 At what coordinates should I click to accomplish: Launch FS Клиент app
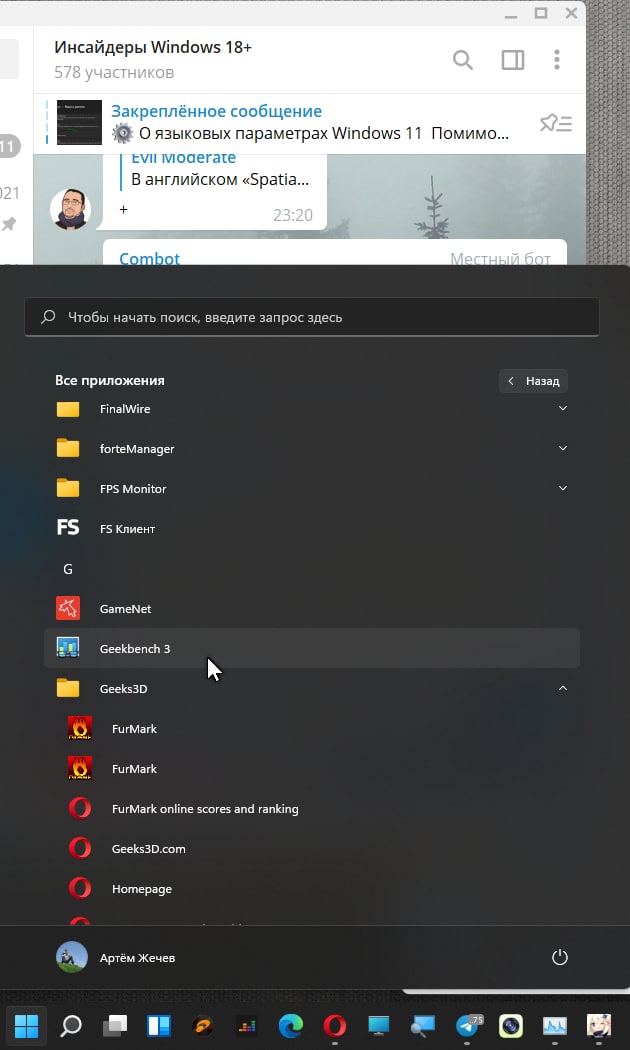312,528
